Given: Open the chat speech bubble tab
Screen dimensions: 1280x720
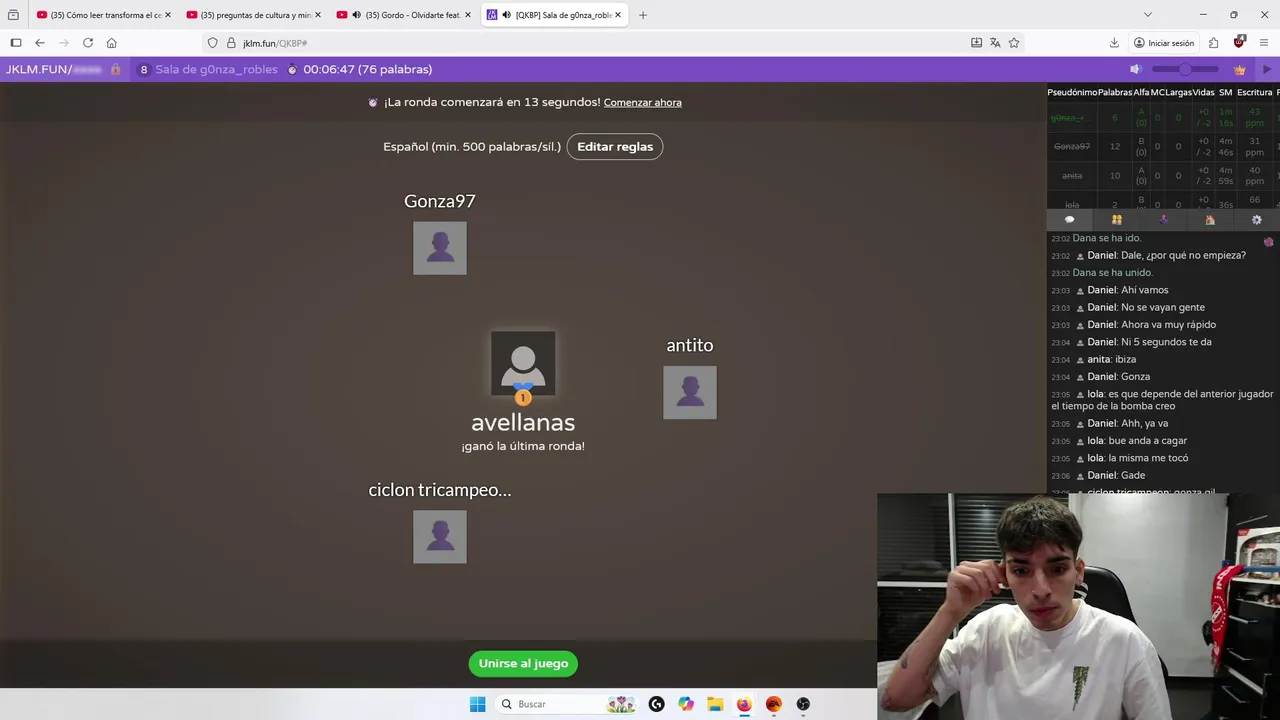Looking at the screenshot, I should [1069, 220].
